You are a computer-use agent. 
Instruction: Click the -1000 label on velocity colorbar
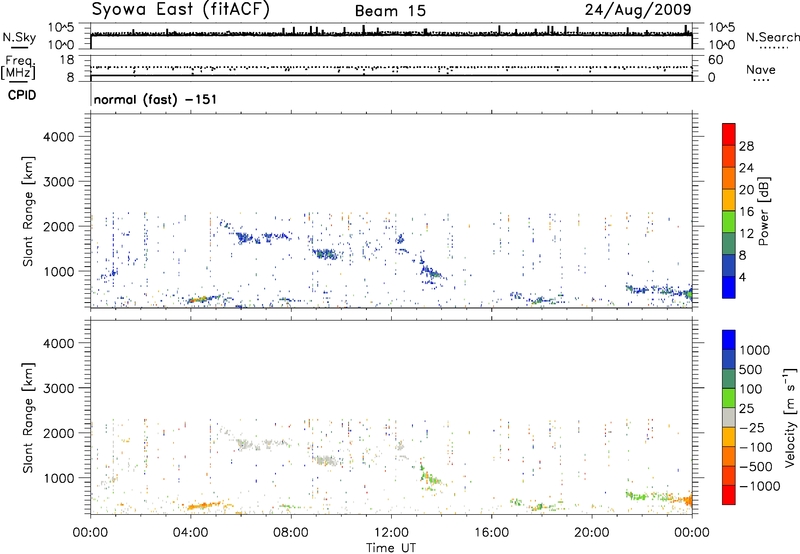tap(760, 486)
